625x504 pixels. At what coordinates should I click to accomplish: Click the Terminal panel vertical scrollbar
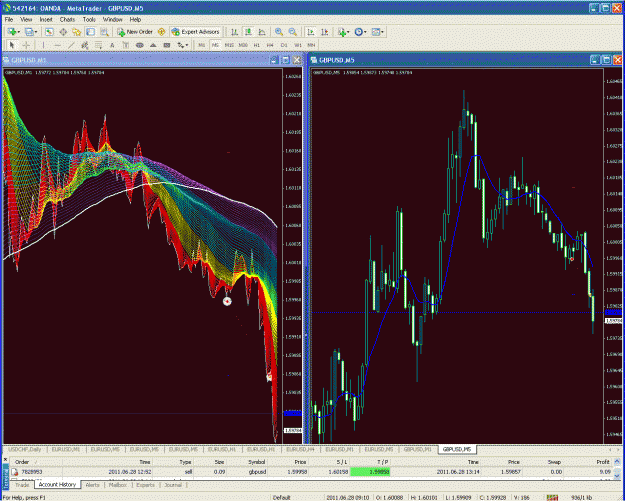[617, 469]
